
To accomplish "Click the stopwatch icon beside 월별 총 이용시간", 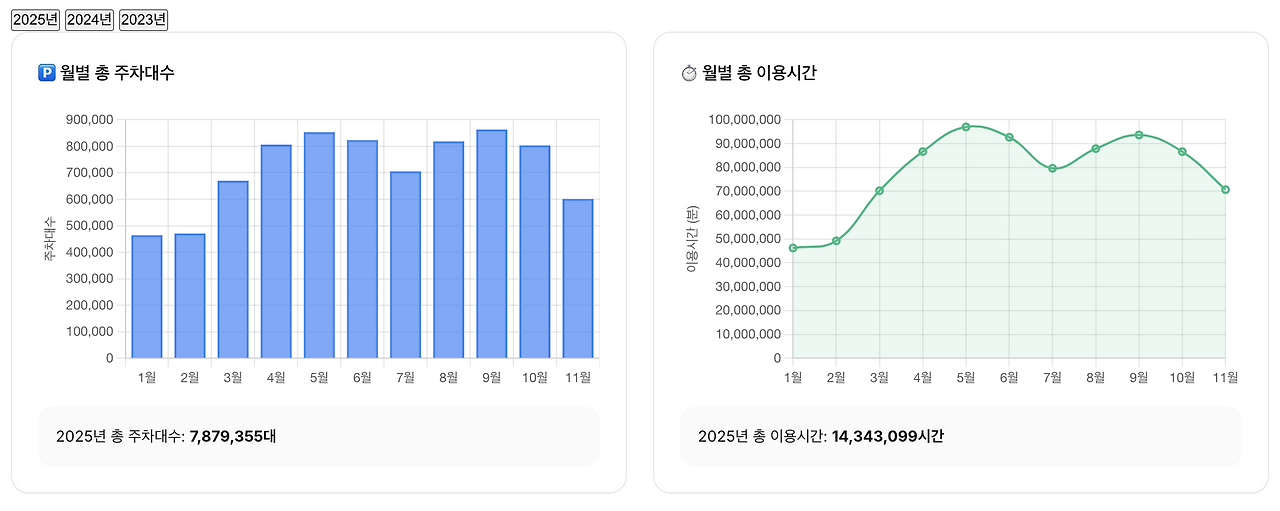I will [x=688, y=72].
